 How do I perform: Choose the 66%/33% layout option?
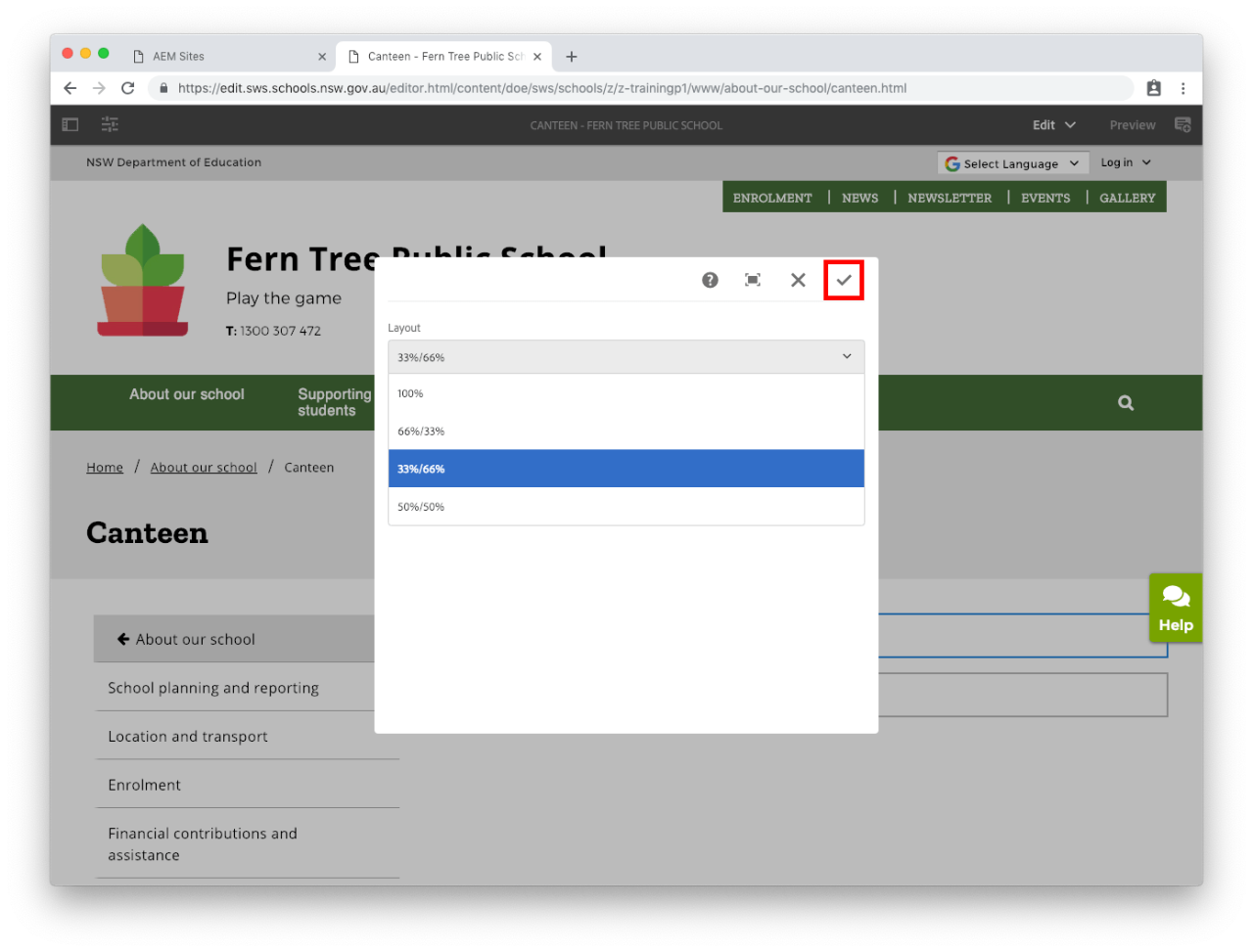pos(626,431)
